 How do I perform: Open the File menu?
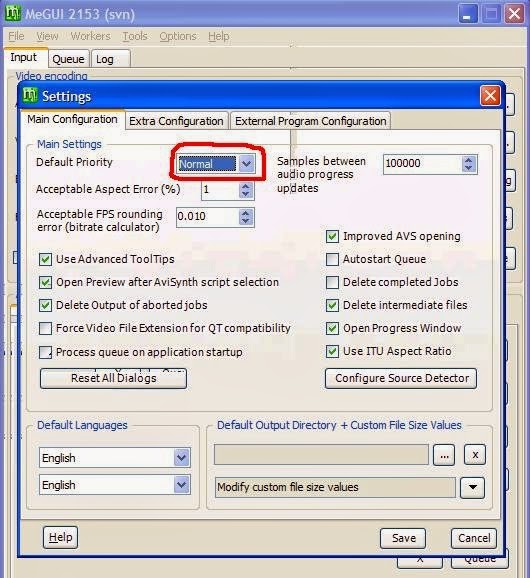coord(16,36)
